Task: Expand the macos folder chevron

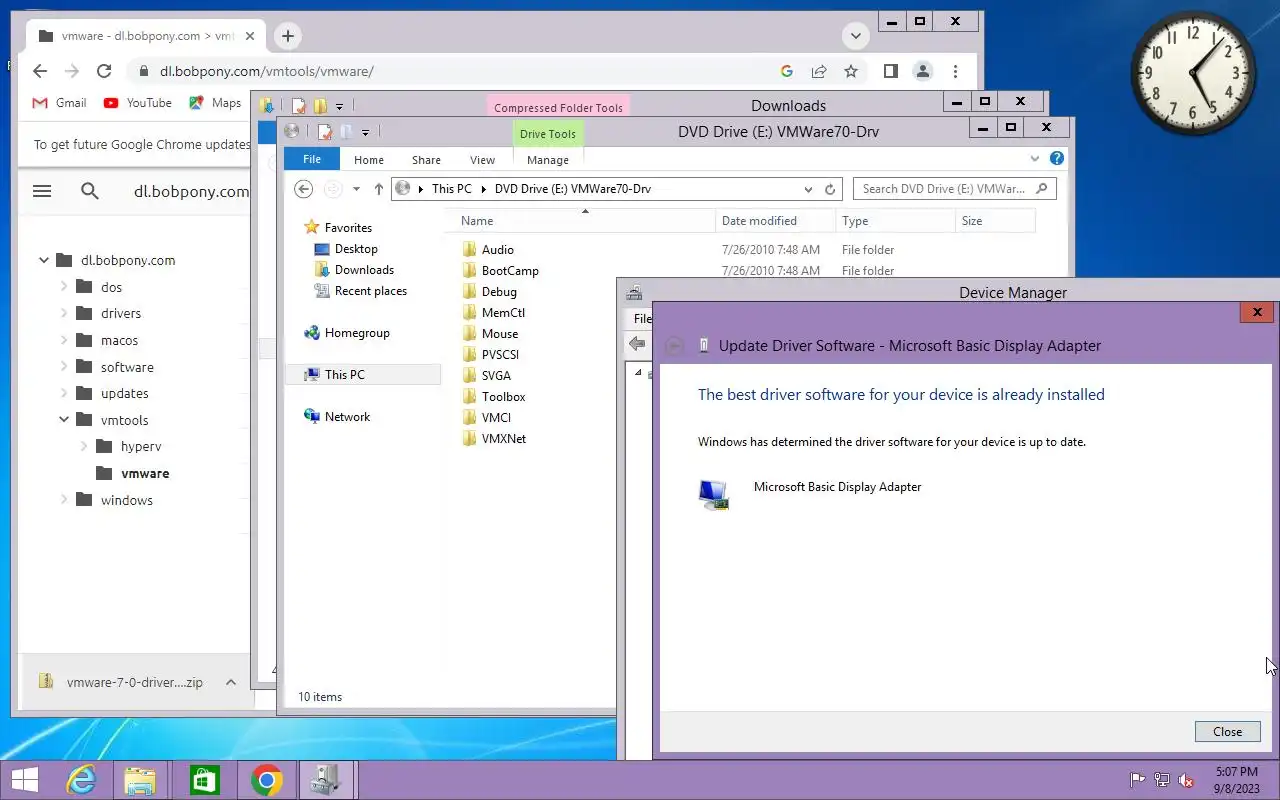Action: (x=64, y=340)
